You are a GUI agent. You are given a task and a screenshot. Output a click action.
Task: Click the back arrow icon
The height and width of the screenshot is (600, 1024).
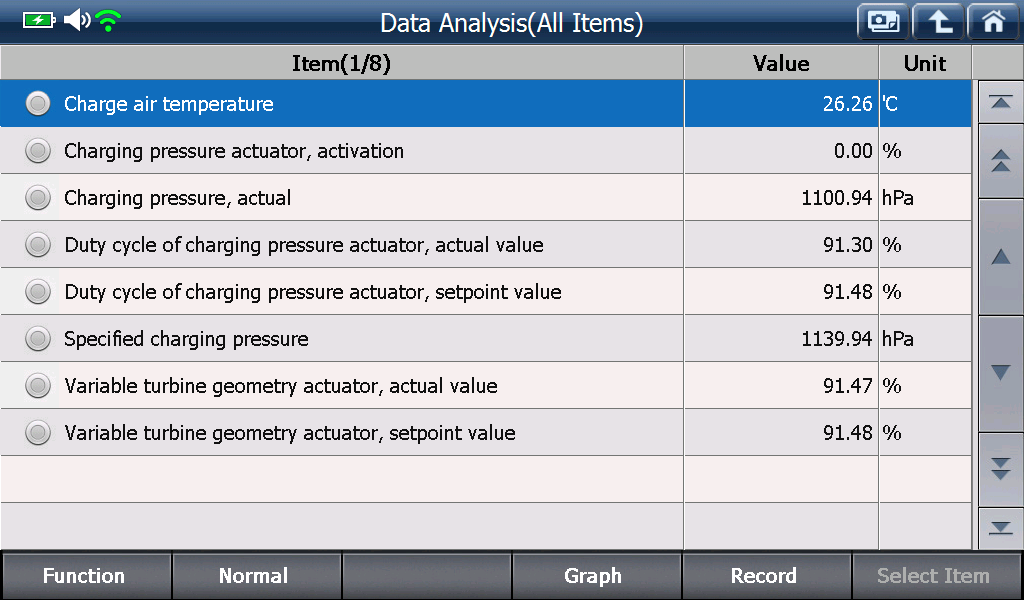point(938,22)
